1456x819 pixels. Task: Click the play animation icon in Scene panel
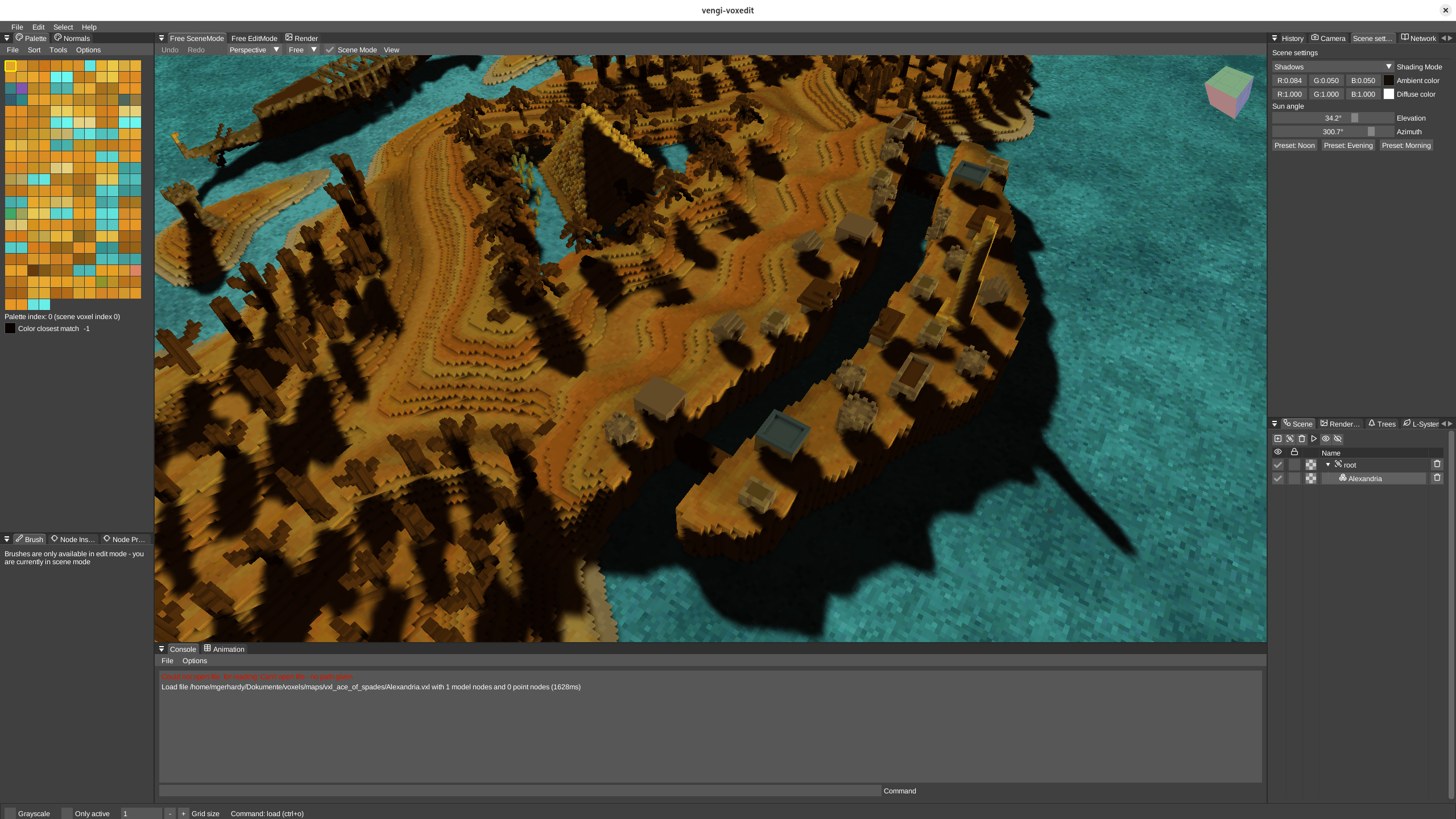[1314, 439]
